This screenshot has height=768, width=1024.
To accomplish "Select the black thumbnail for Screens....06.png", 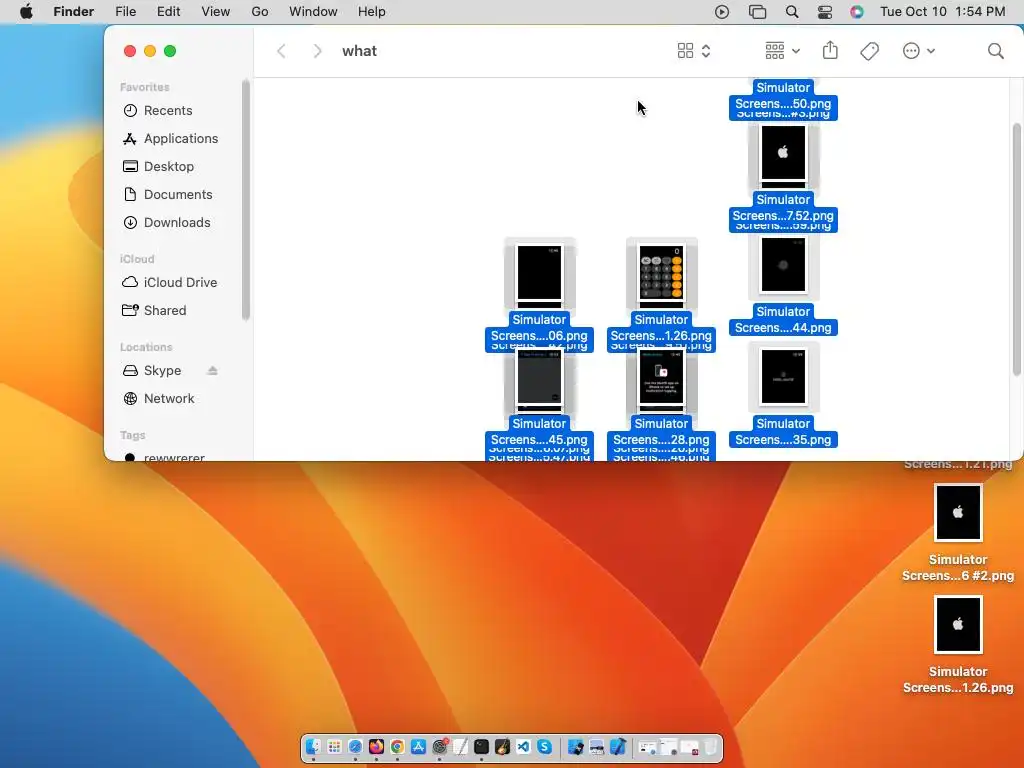I will pos(539,272).
